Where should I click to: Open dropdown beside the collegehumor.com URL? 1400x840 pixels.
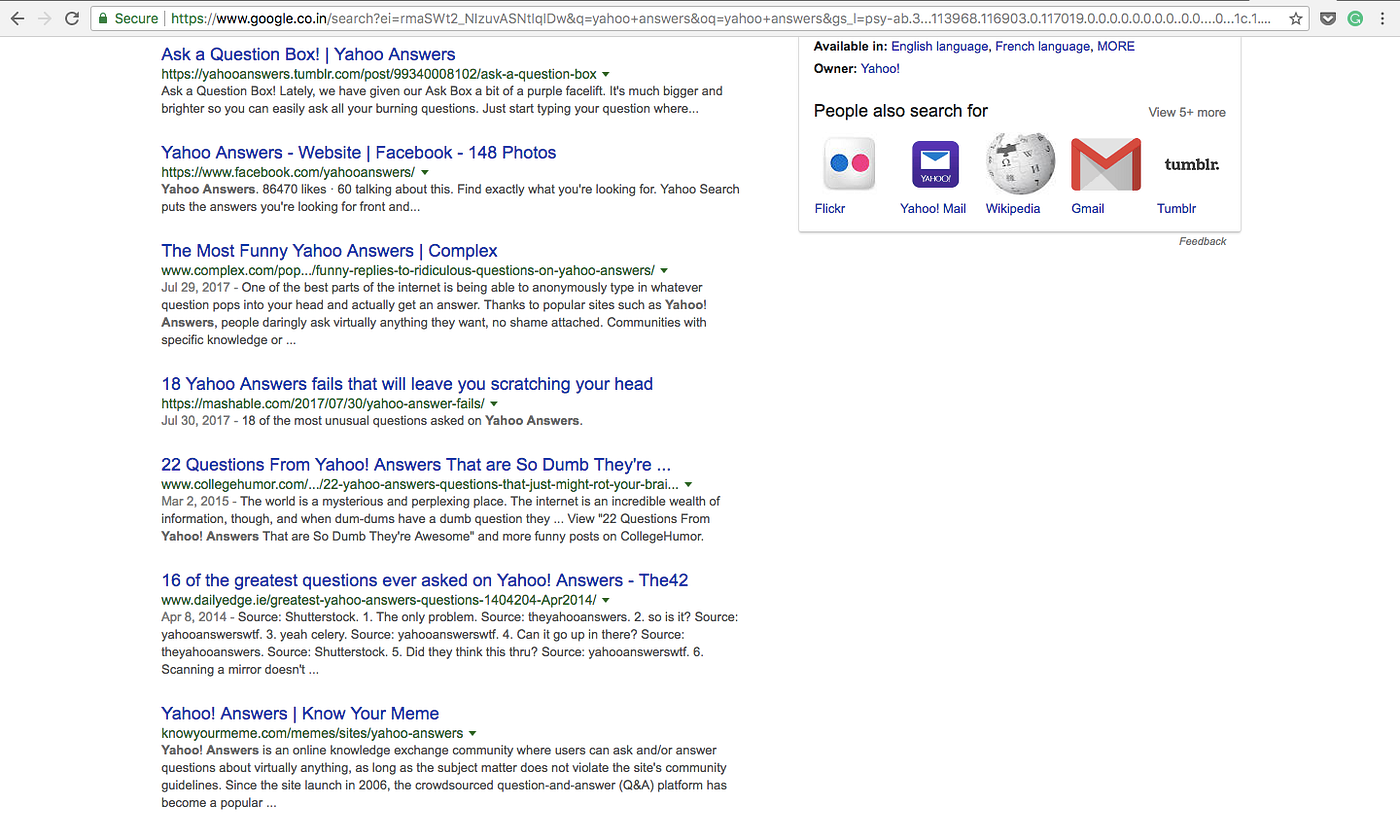coord(688,485)
